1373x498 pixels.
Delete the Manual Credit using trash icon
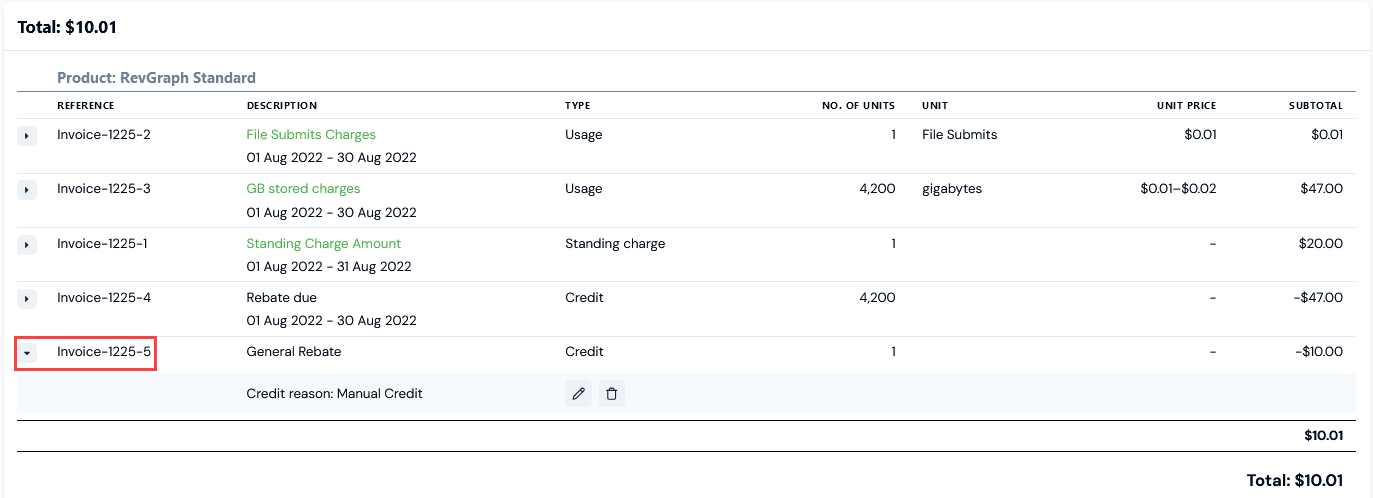pyautogui.click(x=612, y=394)
